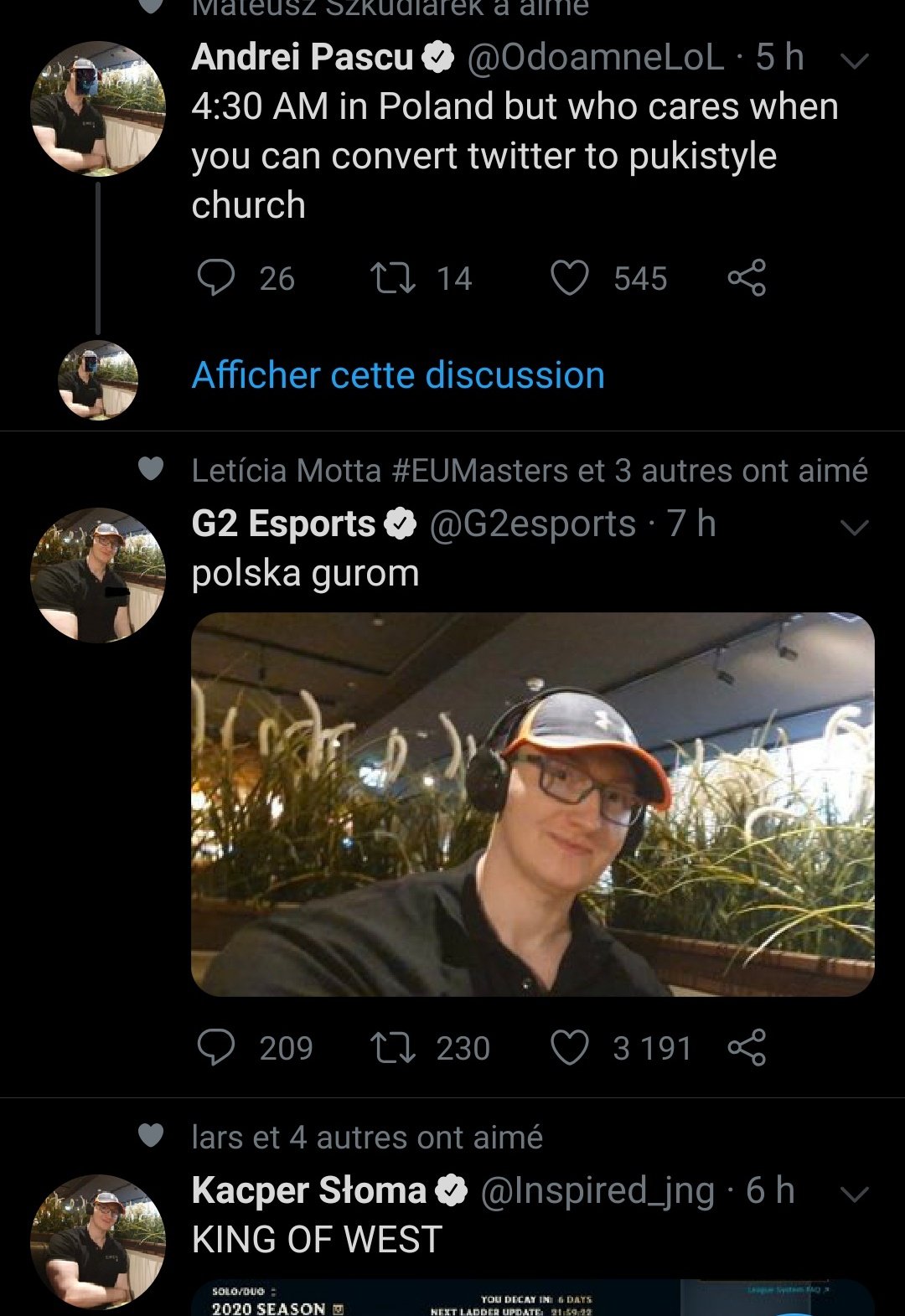The image size is (905, 1316).
Task: Share the G2 Esports tweet
Action: (747, 1048)
